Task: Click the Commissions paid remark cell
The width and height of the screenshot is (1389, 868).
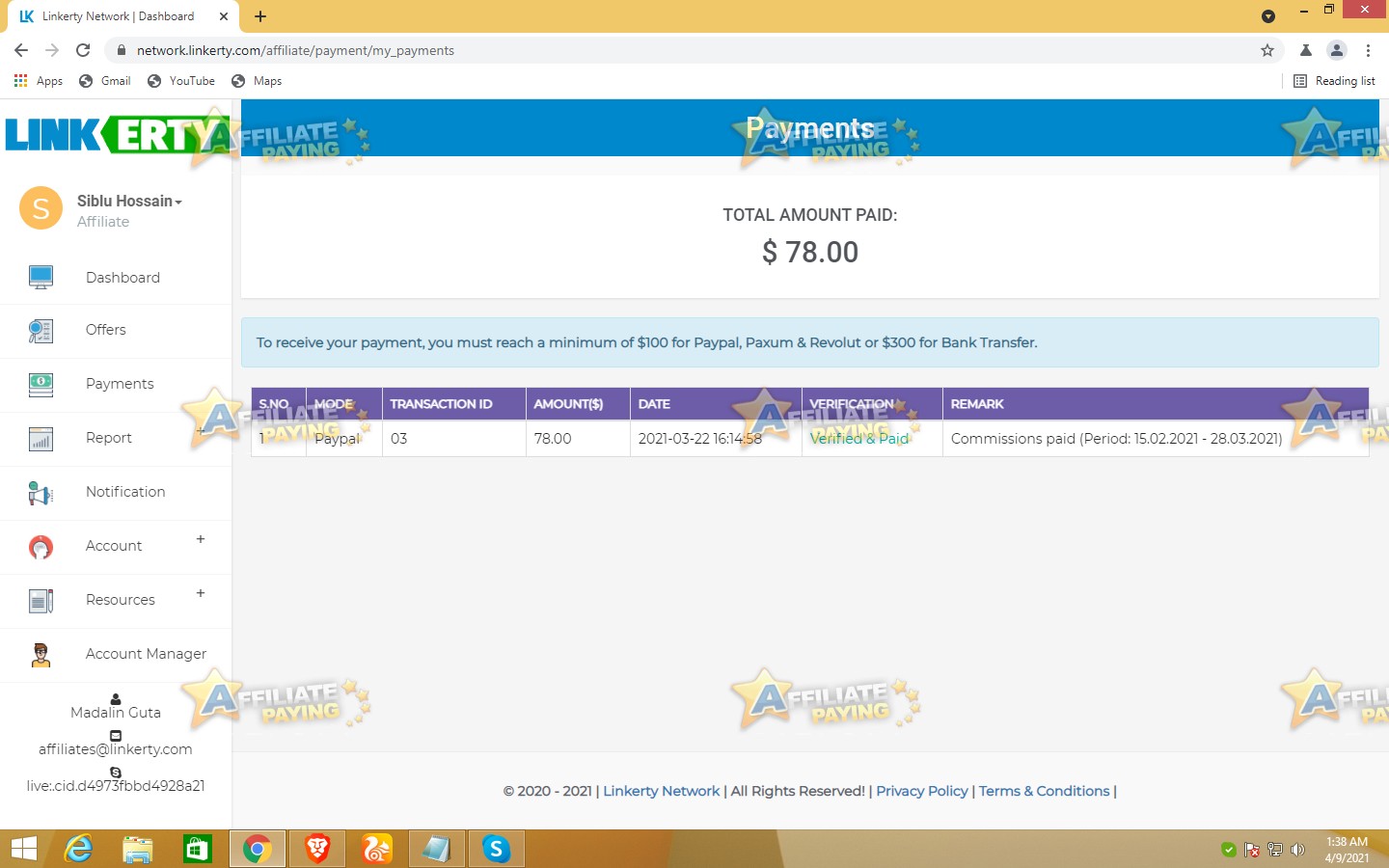Action: point(1156,438)
